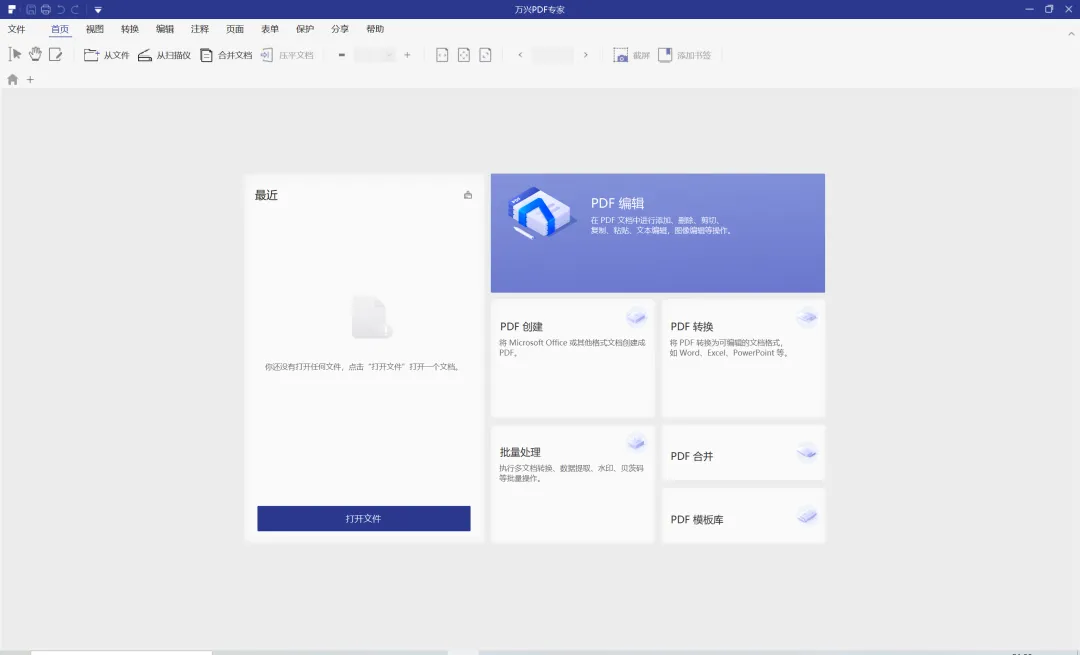Click the page number input field
Screen dimensions: 1080x655
[x=553, y=55]
